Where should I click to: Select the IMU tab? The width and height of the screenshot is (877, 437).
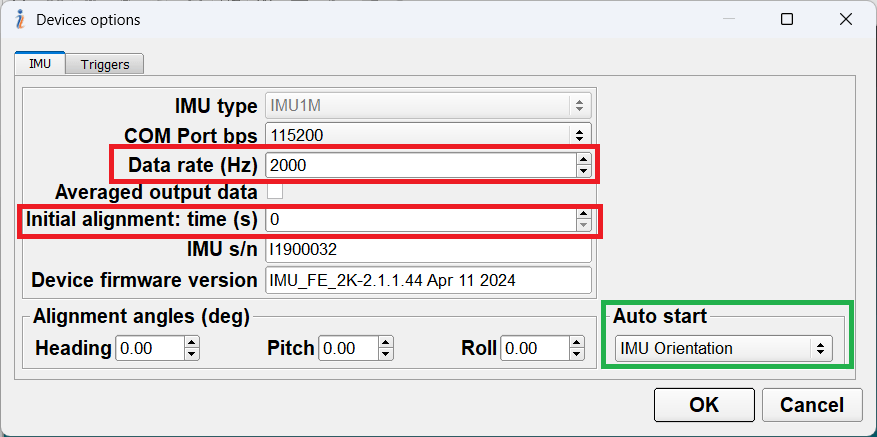coord(40,64)
